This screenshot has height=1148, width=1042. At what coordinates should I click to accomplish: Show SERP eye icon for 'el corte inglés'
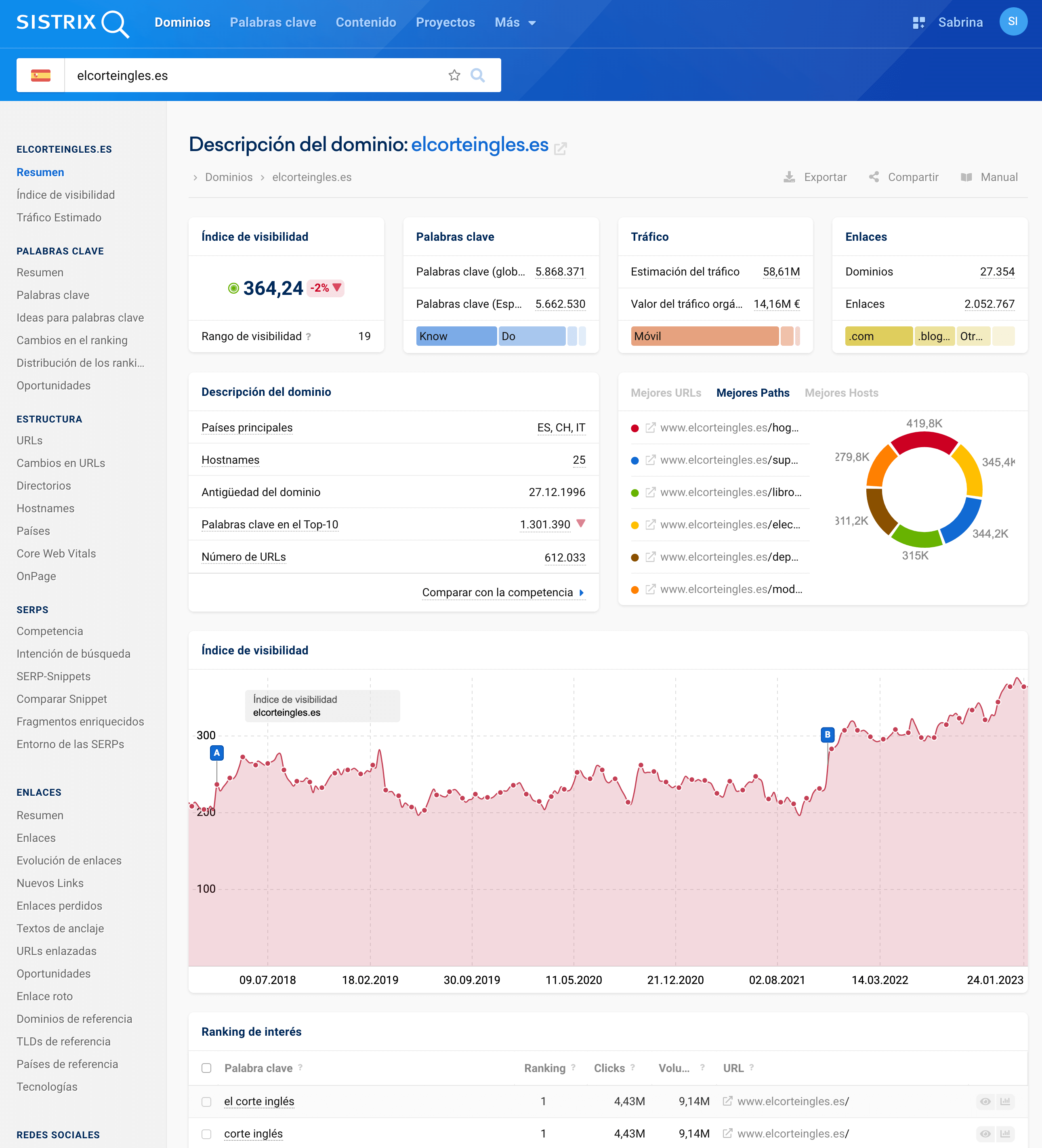pyautogui.click(x=985, y=1101)
